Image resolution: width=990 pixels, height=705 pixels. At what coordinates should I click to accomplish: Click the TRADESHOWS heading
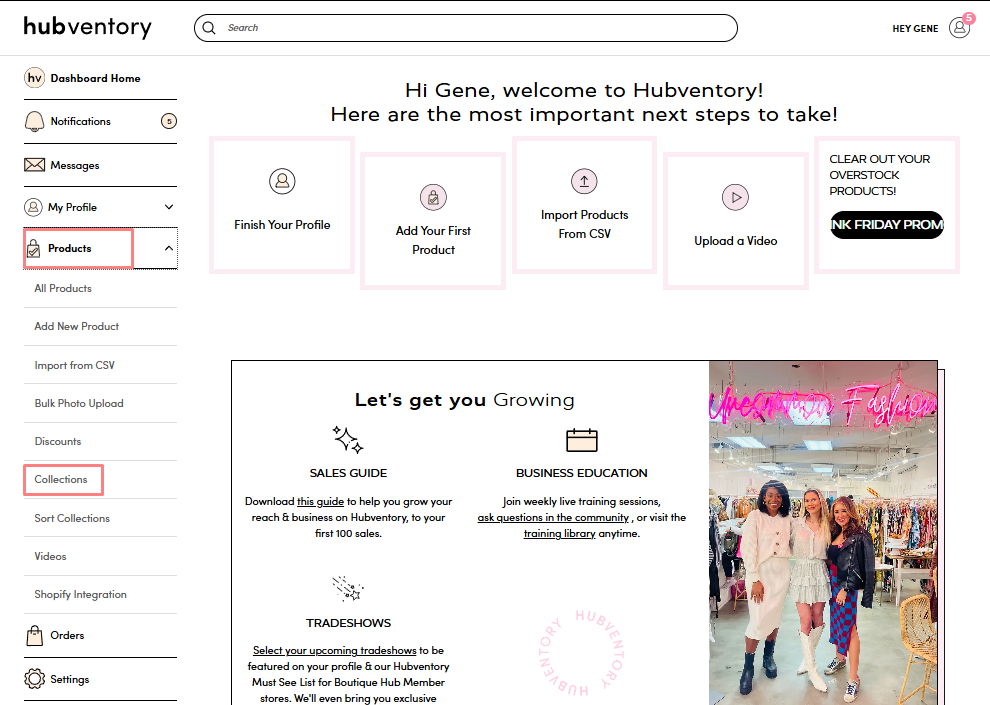click(x=349, y=623)
